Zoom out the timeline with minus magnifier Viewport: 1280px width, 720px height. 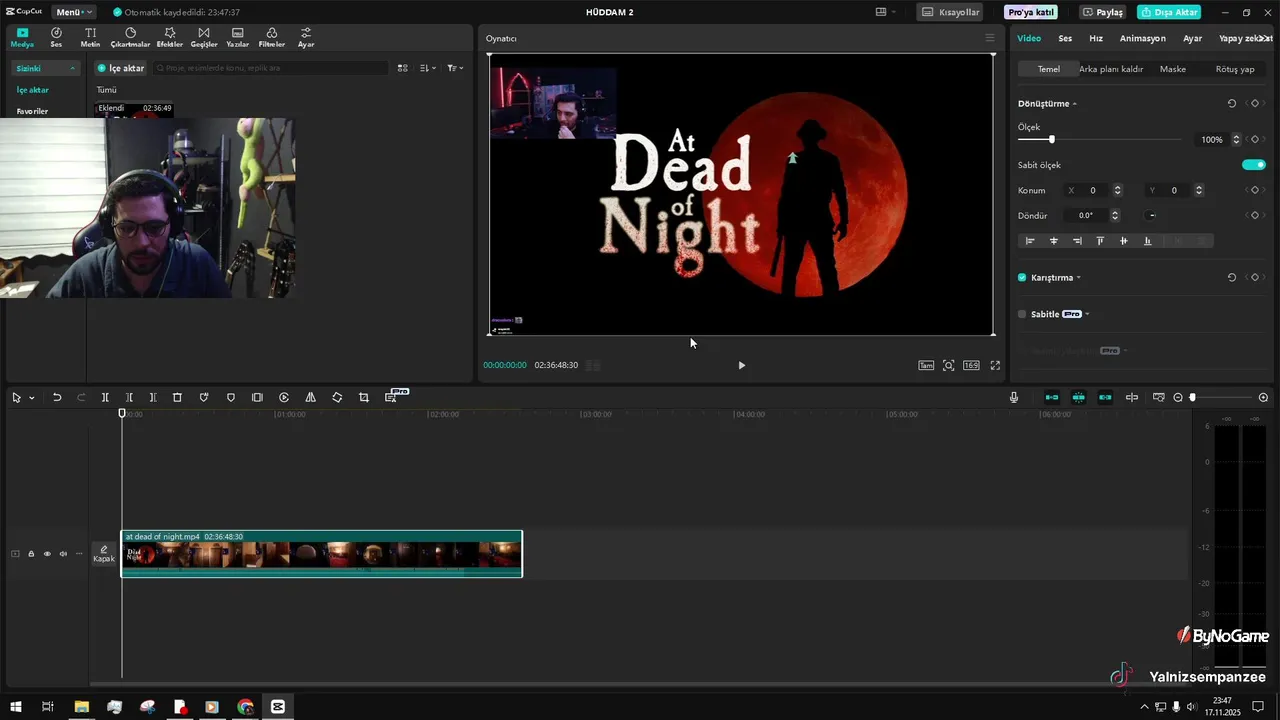1178,397
